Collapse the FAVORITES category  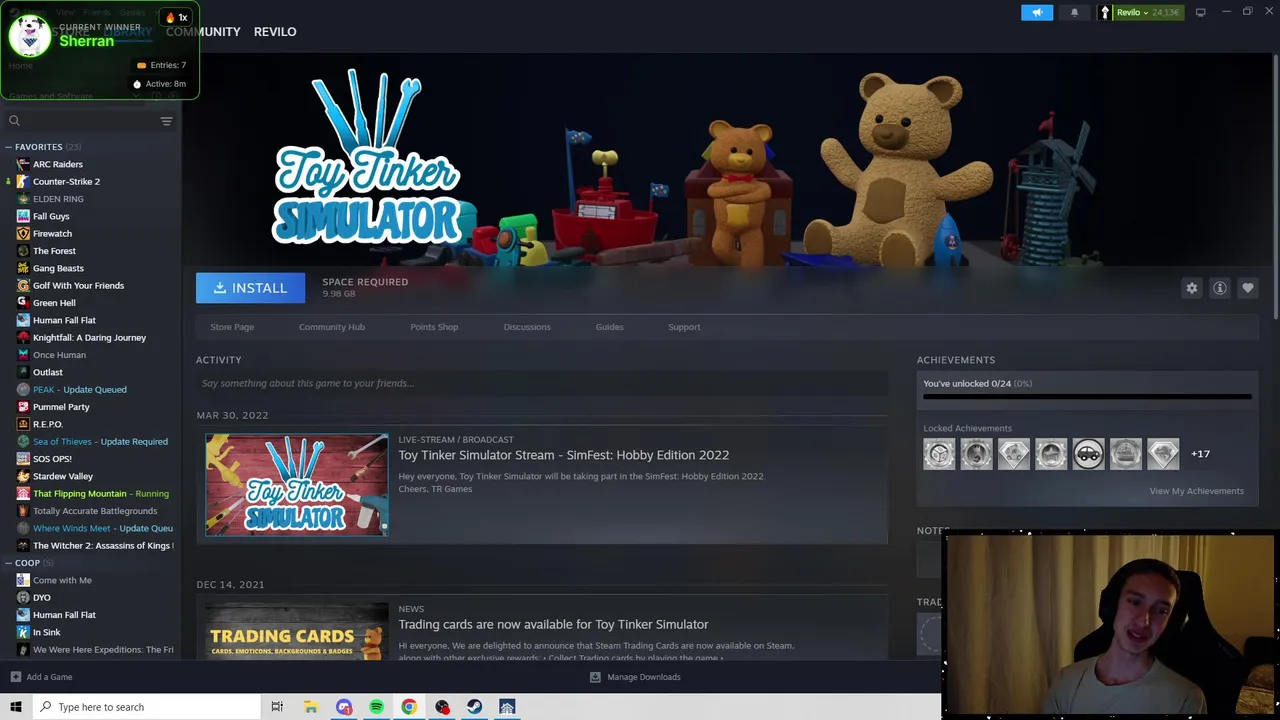[8, 147]
